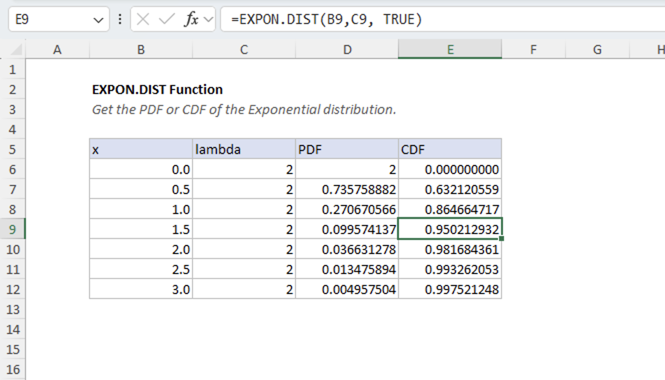Select column E header
The height and width of the screenshot is (380, 665).
[450, 50]
